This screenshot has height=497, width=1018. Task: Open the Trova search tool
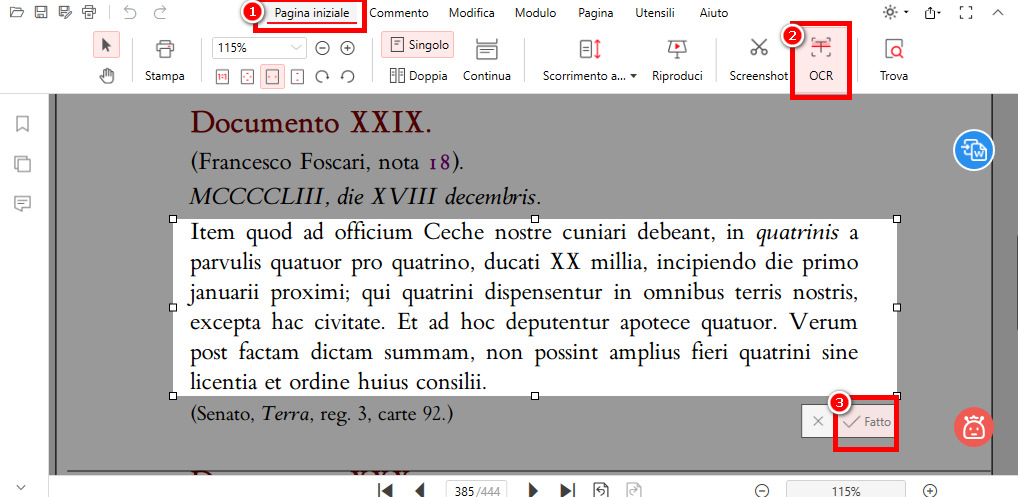(x=894, y=62)
